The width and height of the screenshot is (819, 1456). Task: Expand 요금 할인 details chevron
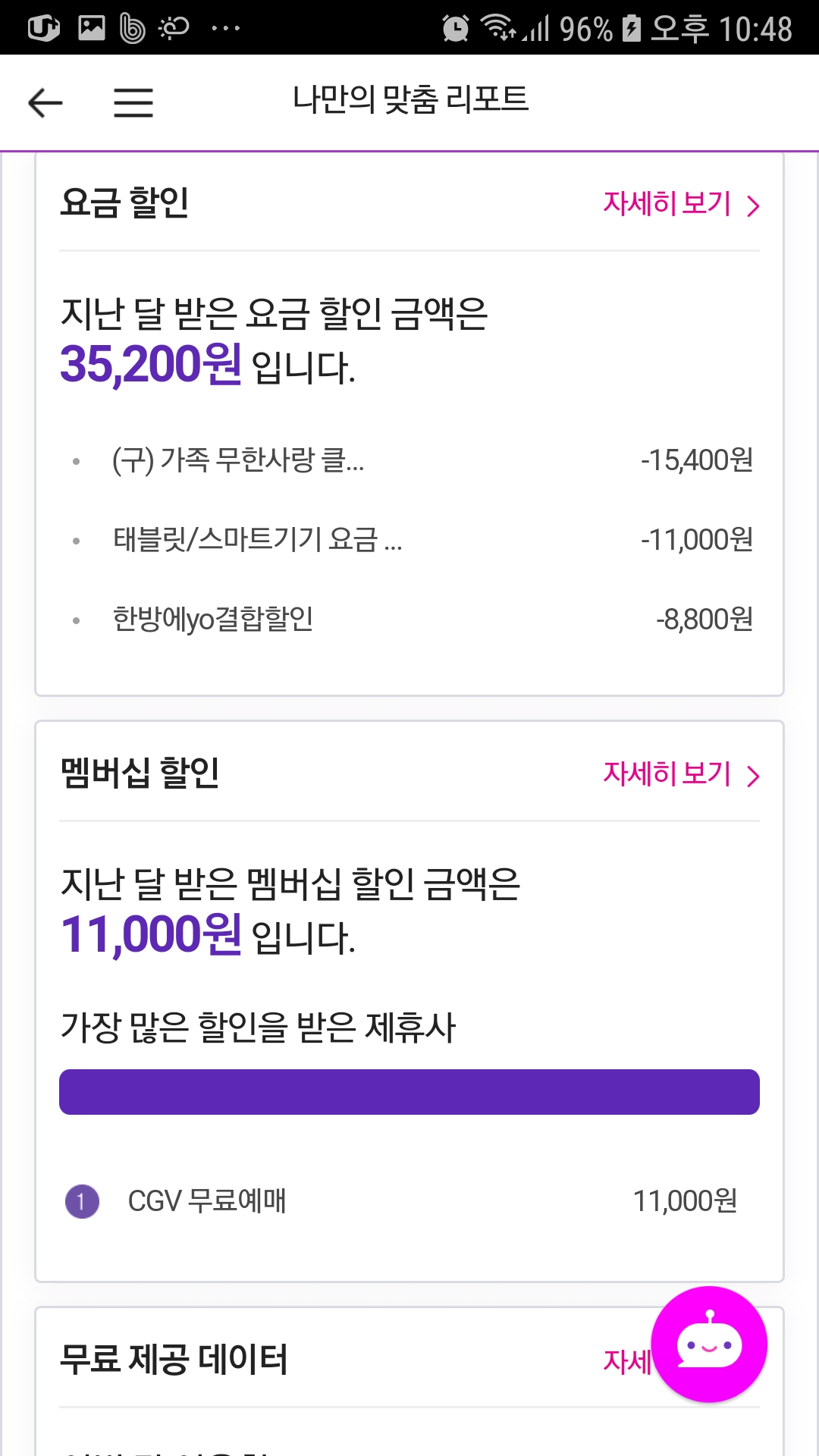753,206
